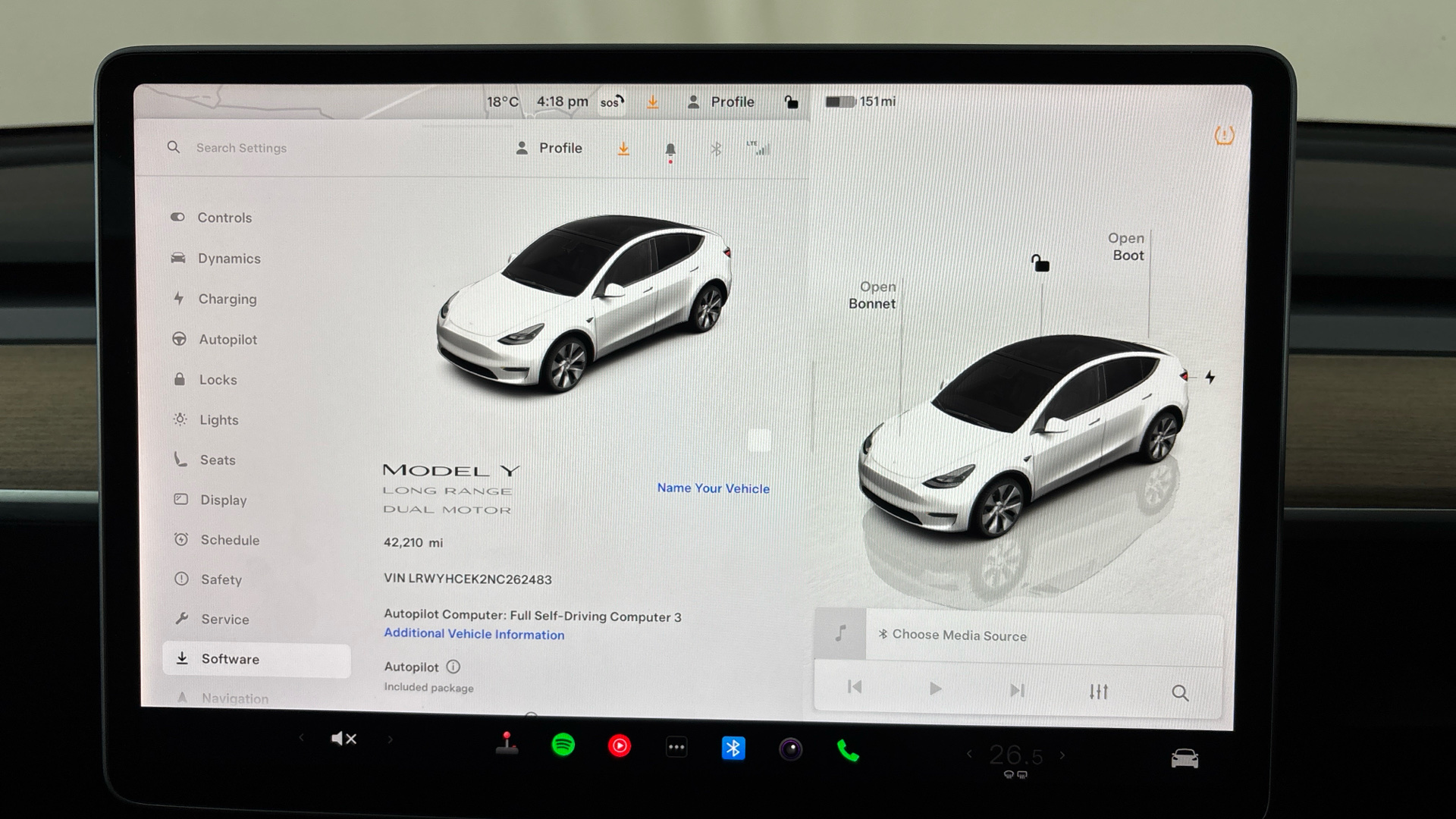Screen dimensions: 1456x819
Task: Click the Name Your Vehicle link
Action: (713, 488)
